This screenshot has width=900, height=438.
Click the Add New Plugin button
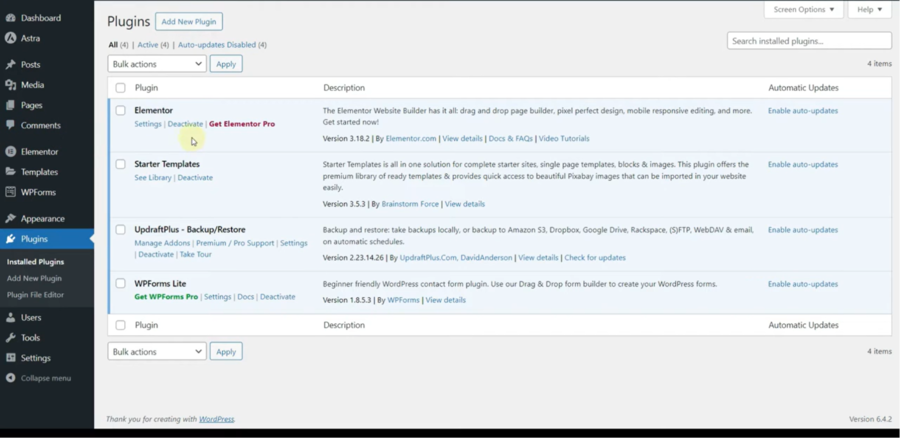[x=189, y=22]
